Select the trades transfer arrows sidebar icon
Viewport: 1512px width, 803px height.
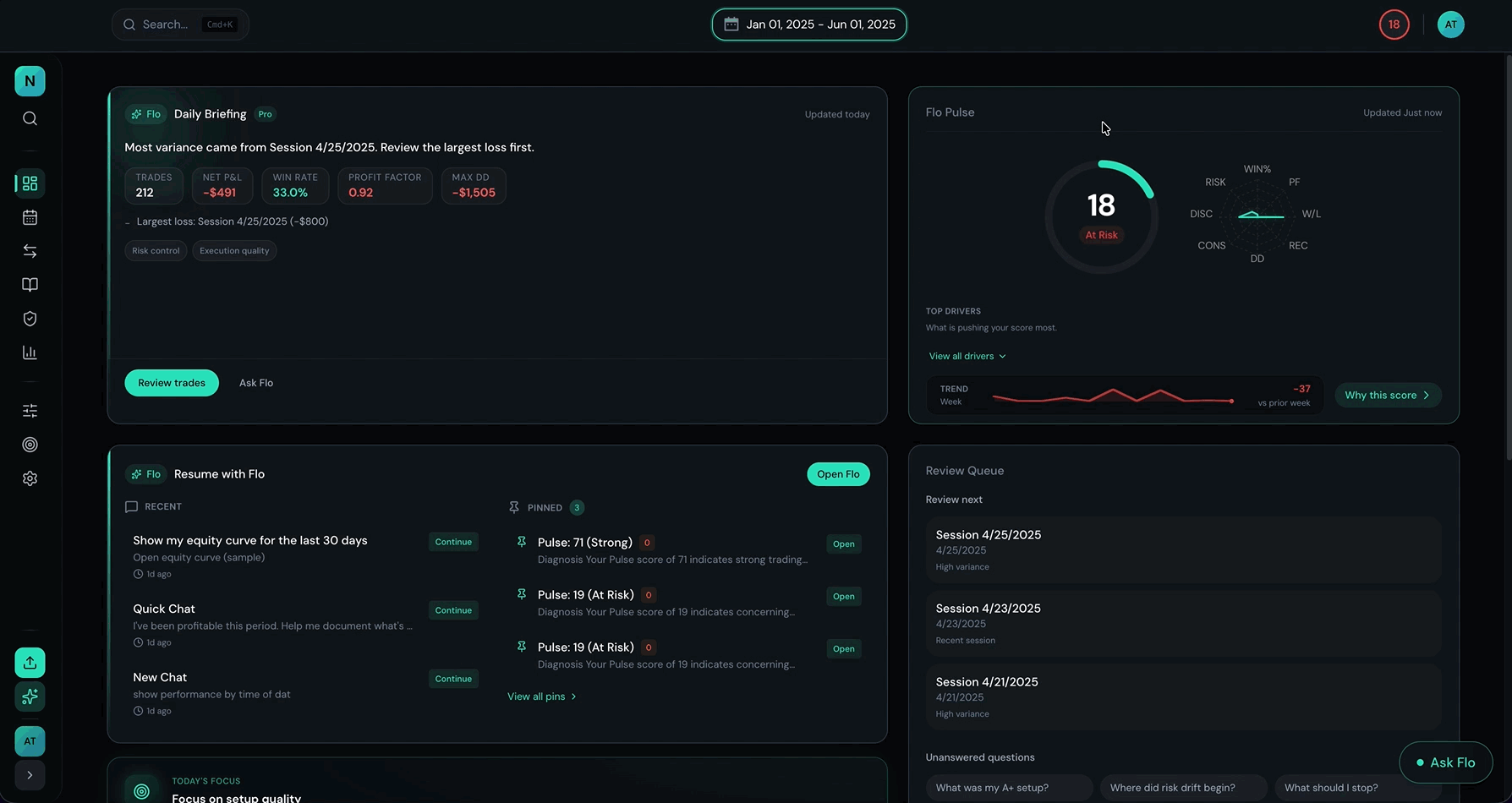click(x=30, y=251)
